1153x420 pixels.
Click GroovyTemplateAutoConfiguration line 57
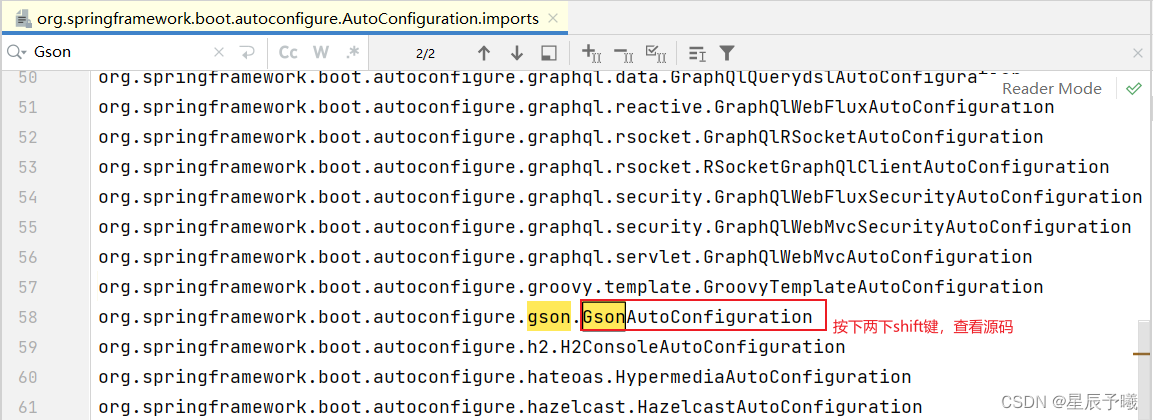coord(873,286)
